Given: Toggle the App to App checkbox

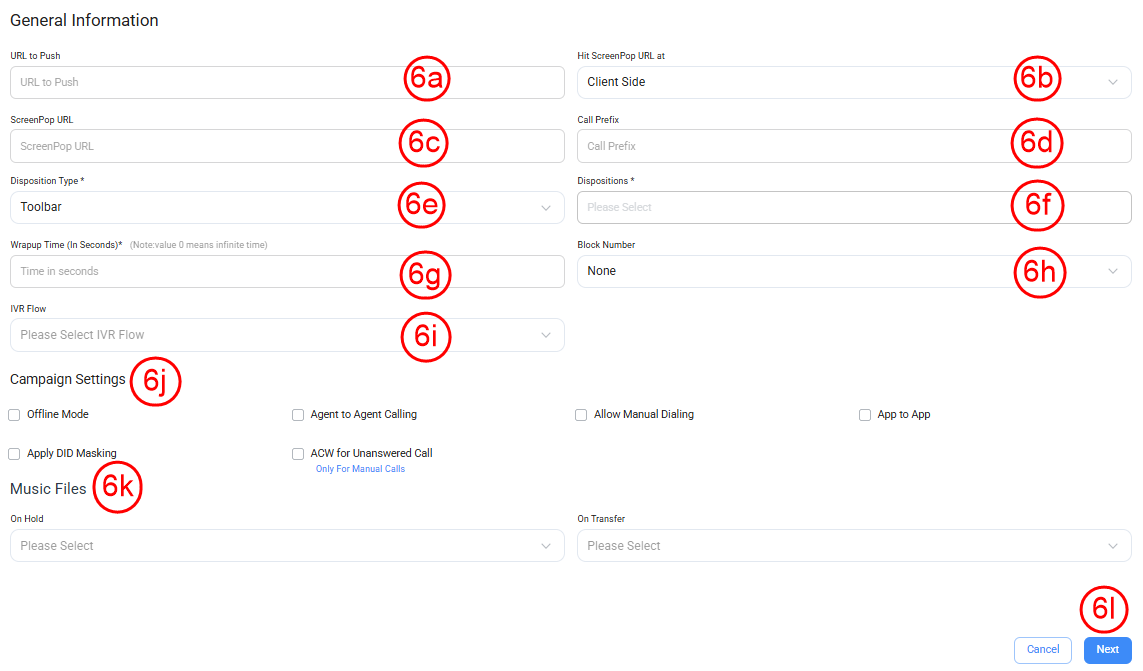Looking at the screenshot, I should [x=865, y=415].
